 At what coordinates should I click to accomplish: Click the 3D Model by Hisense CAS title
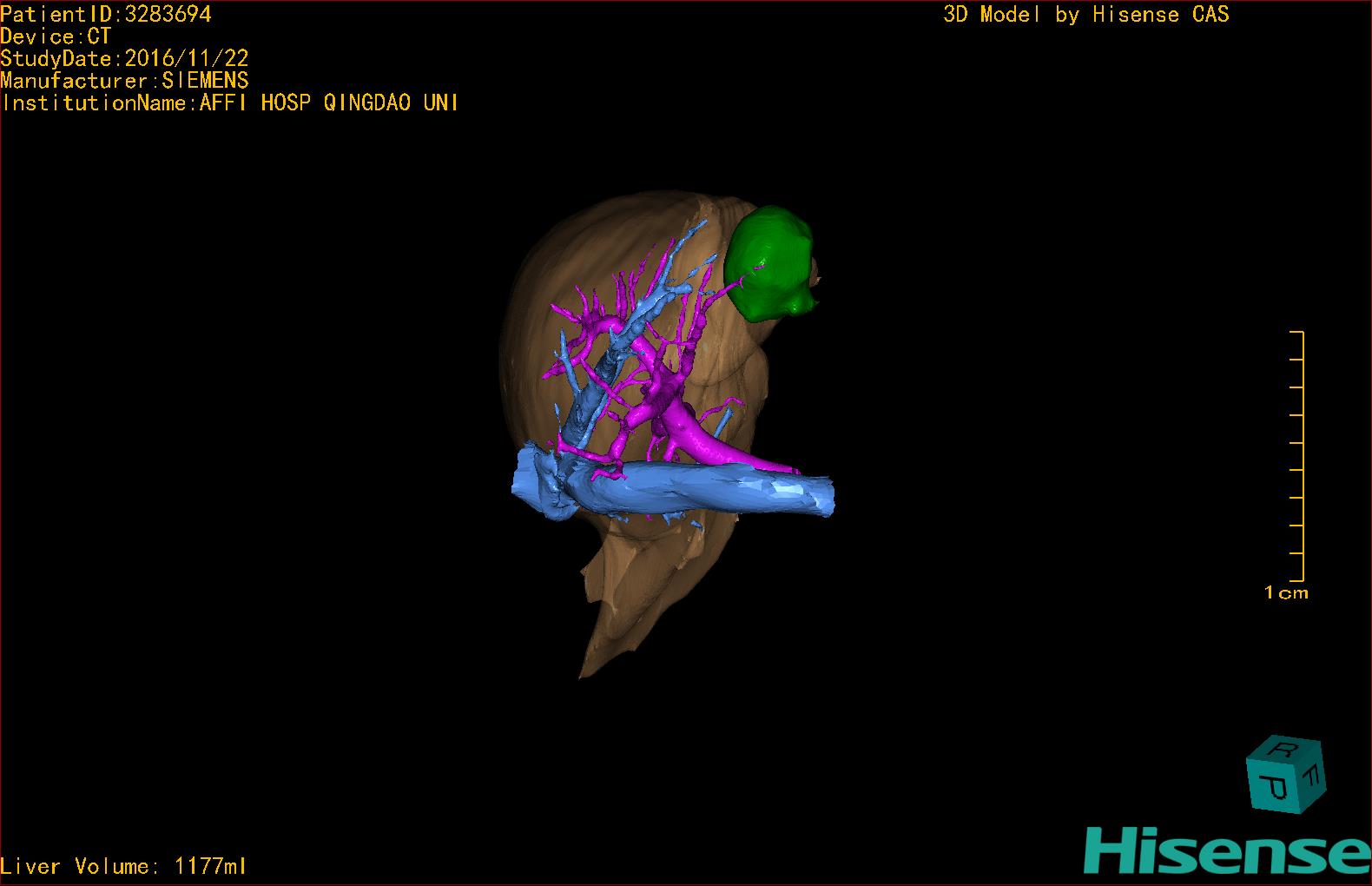click(1085, 15)
